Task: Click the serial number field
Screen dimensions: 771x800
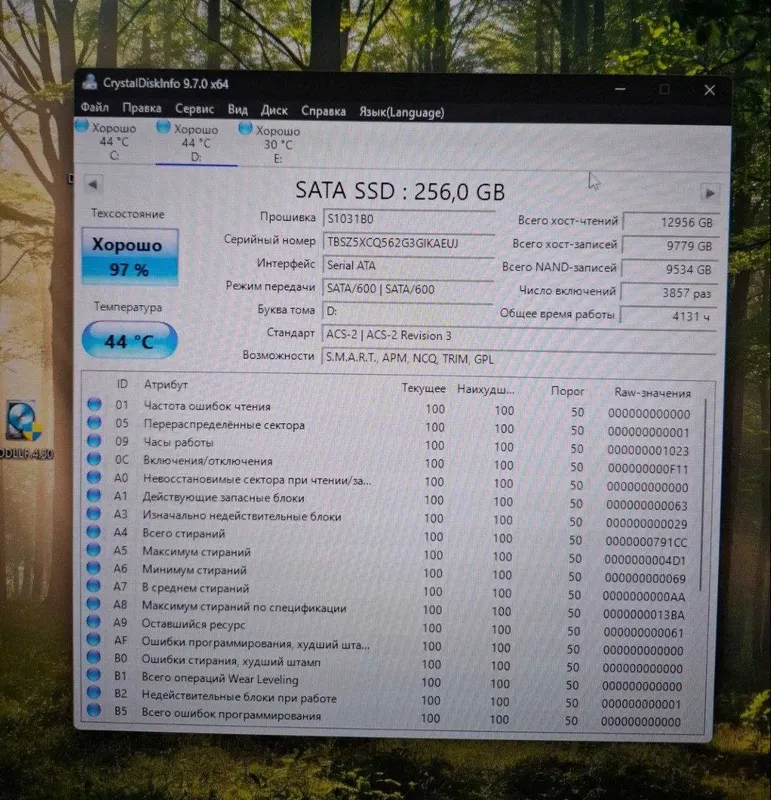Action: pyautogui.click(x=408, y=243)
